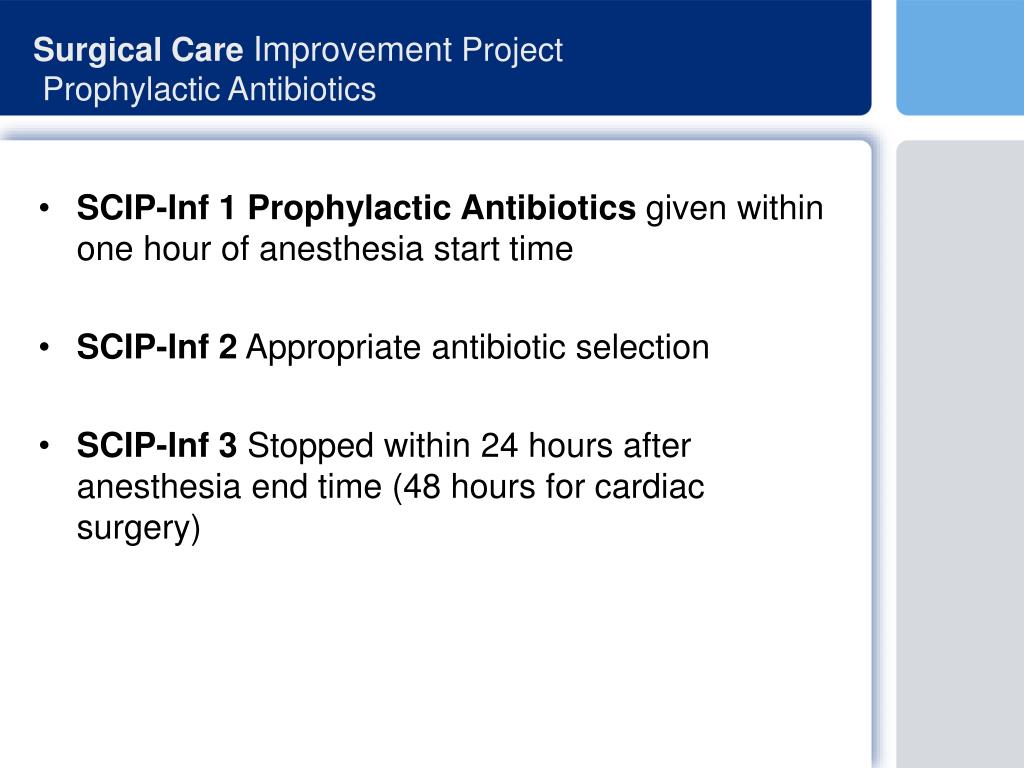This screenshot has width=1024, height=768.
Task: Select the bold 'Prophylactic Antibiotics' bullet text
Action: [441, 208]
